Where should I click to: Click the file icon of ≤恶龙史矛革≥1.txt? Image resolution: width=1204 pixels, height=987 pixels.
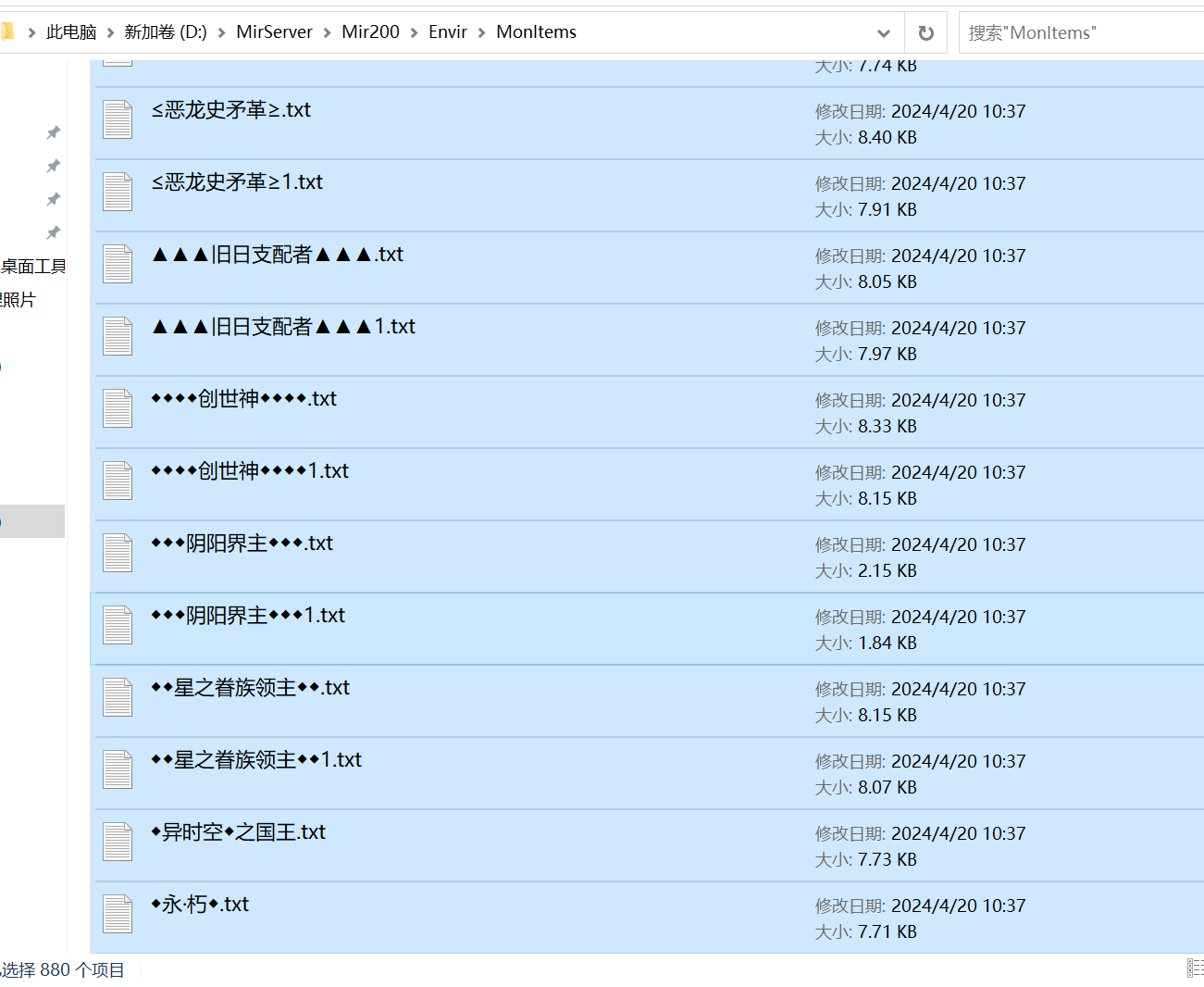[x=118, y=192]
